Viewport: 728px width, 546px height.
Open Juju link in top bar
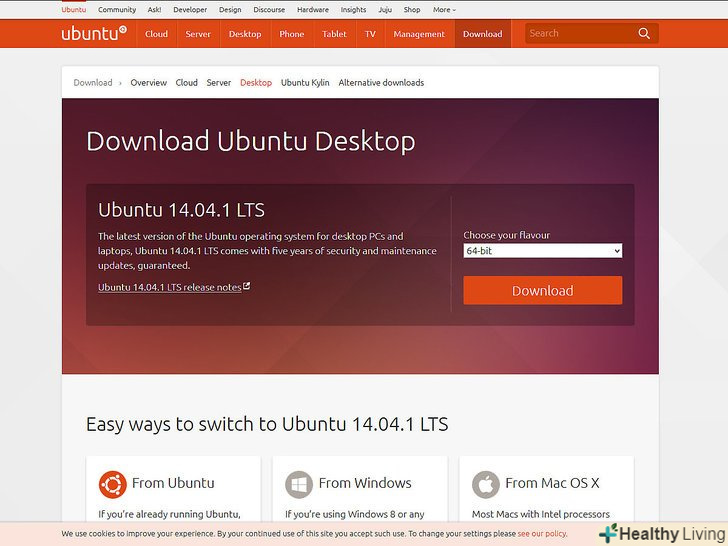click(x=385, y=9)
